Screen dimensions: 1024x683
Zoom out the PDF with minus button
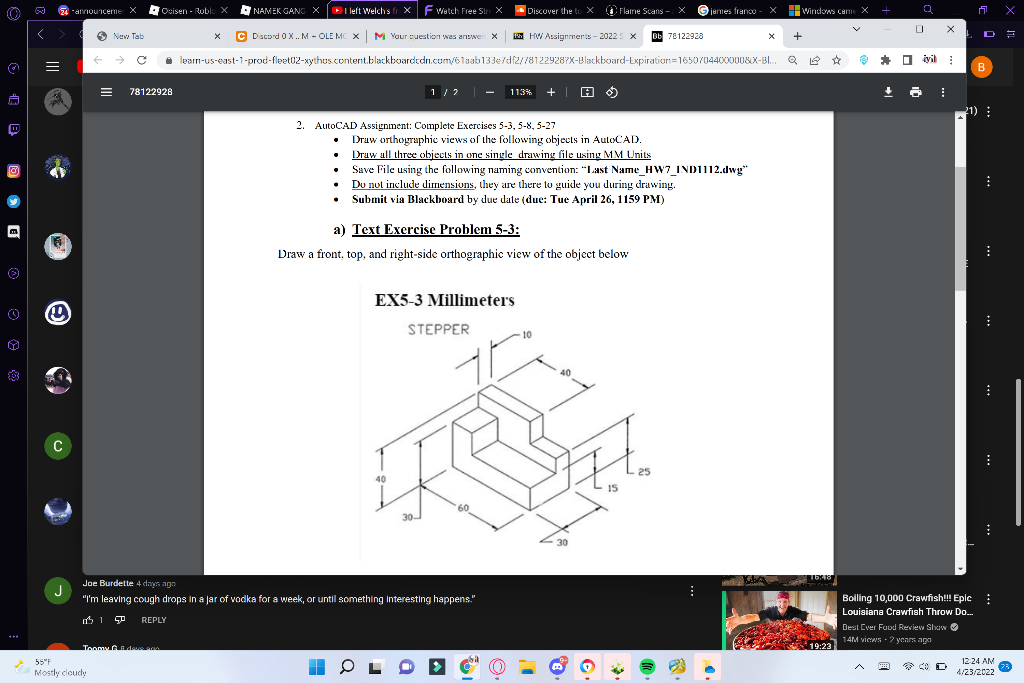click(x=490, y=92)
